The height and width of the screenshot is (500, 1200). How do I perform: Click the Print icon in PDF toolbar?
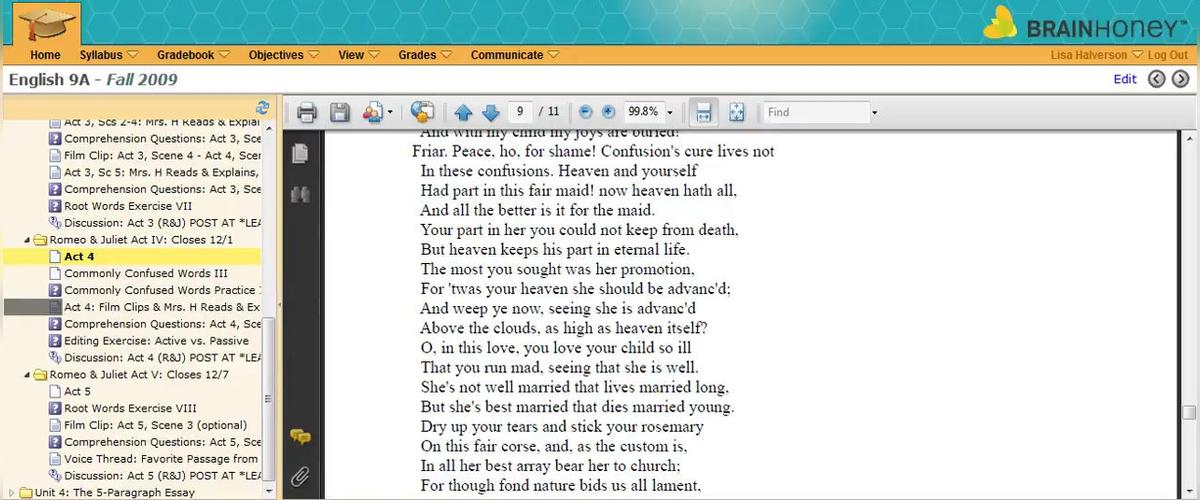[x=307, y=112]
